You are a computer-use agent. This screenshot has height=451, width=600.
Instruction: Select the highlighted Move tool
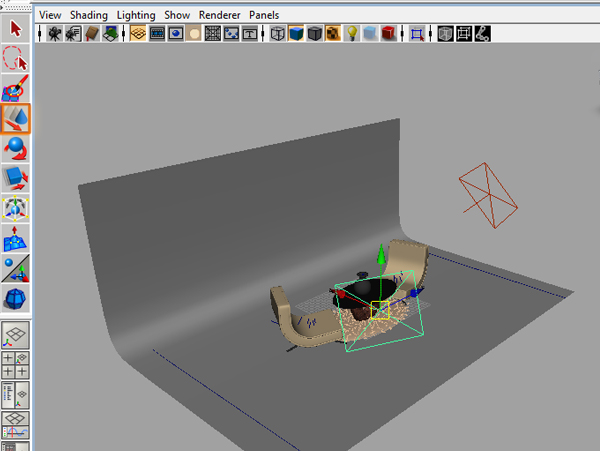(16, 119)
